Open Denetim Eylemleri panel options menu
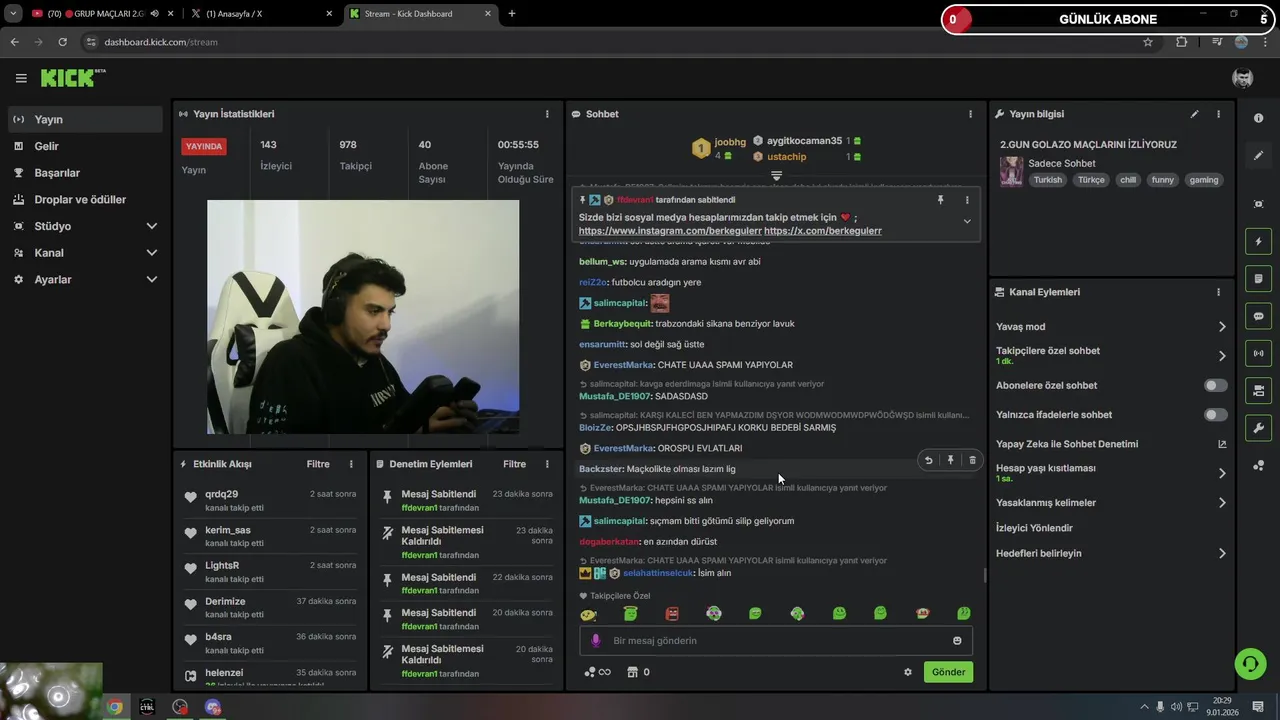Screen dimensions: 1280x720 pyautogui.click(x=547, y=464)
